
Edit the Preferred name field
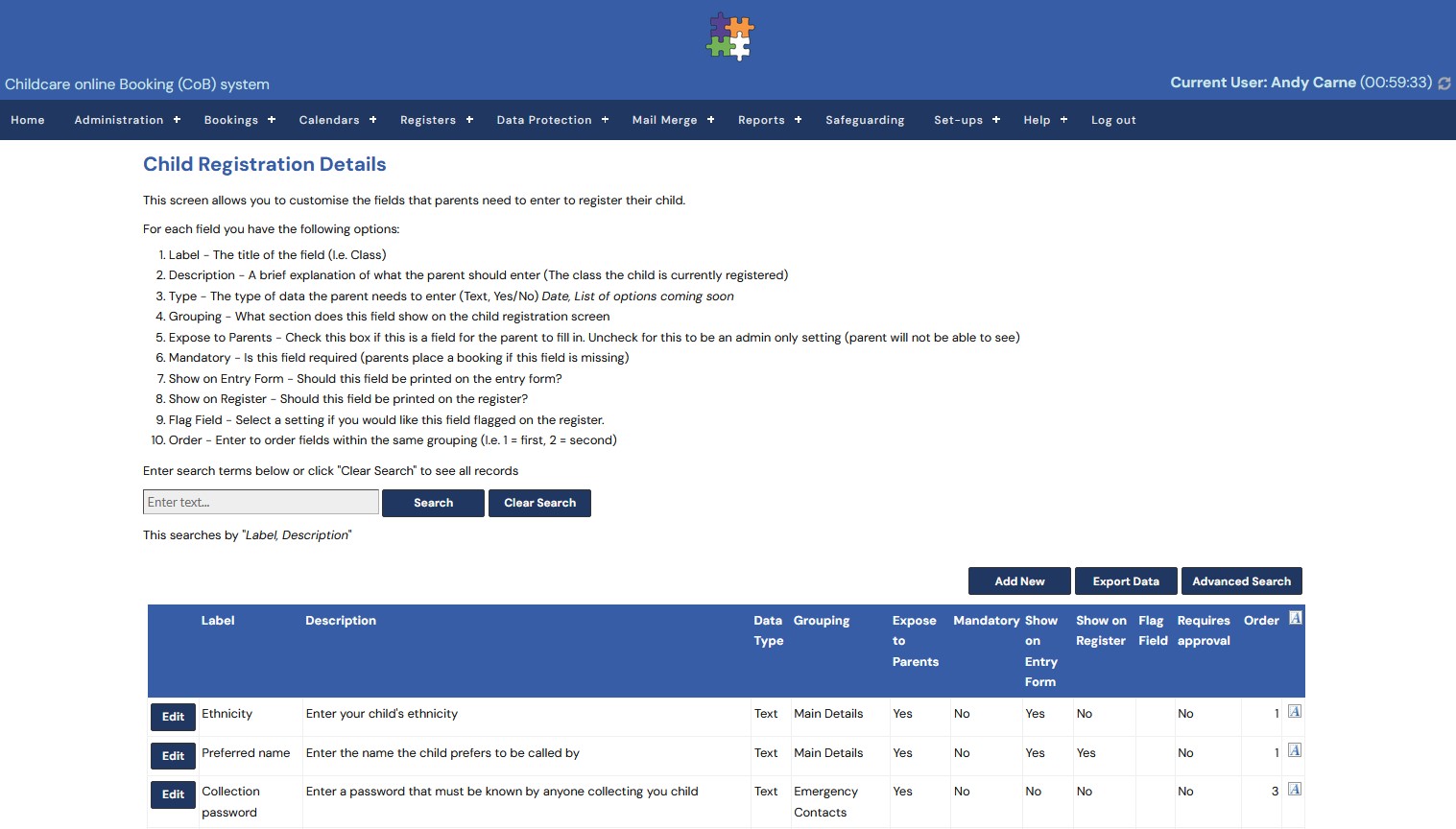tap(173, 756)
